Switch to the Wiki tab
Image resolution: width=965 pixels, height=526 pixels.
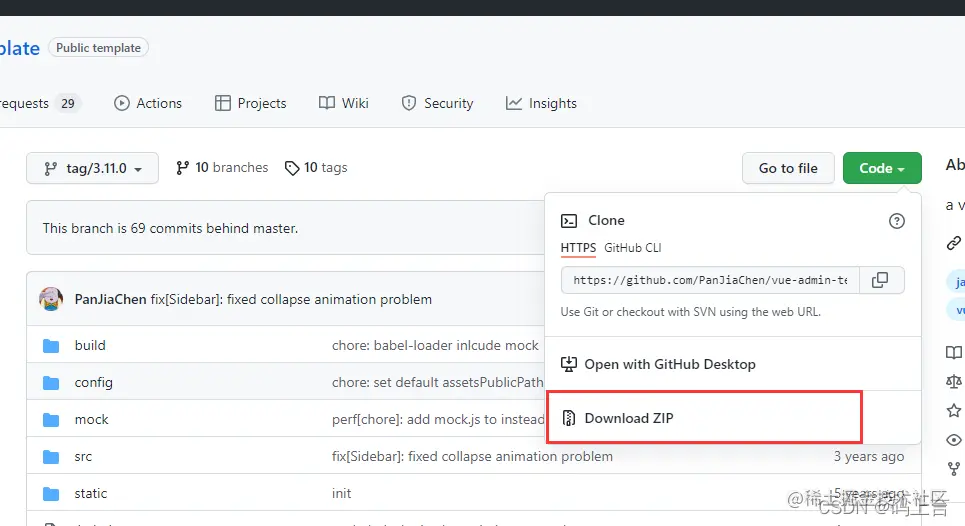pyautogui.click(x=343, y=103)
